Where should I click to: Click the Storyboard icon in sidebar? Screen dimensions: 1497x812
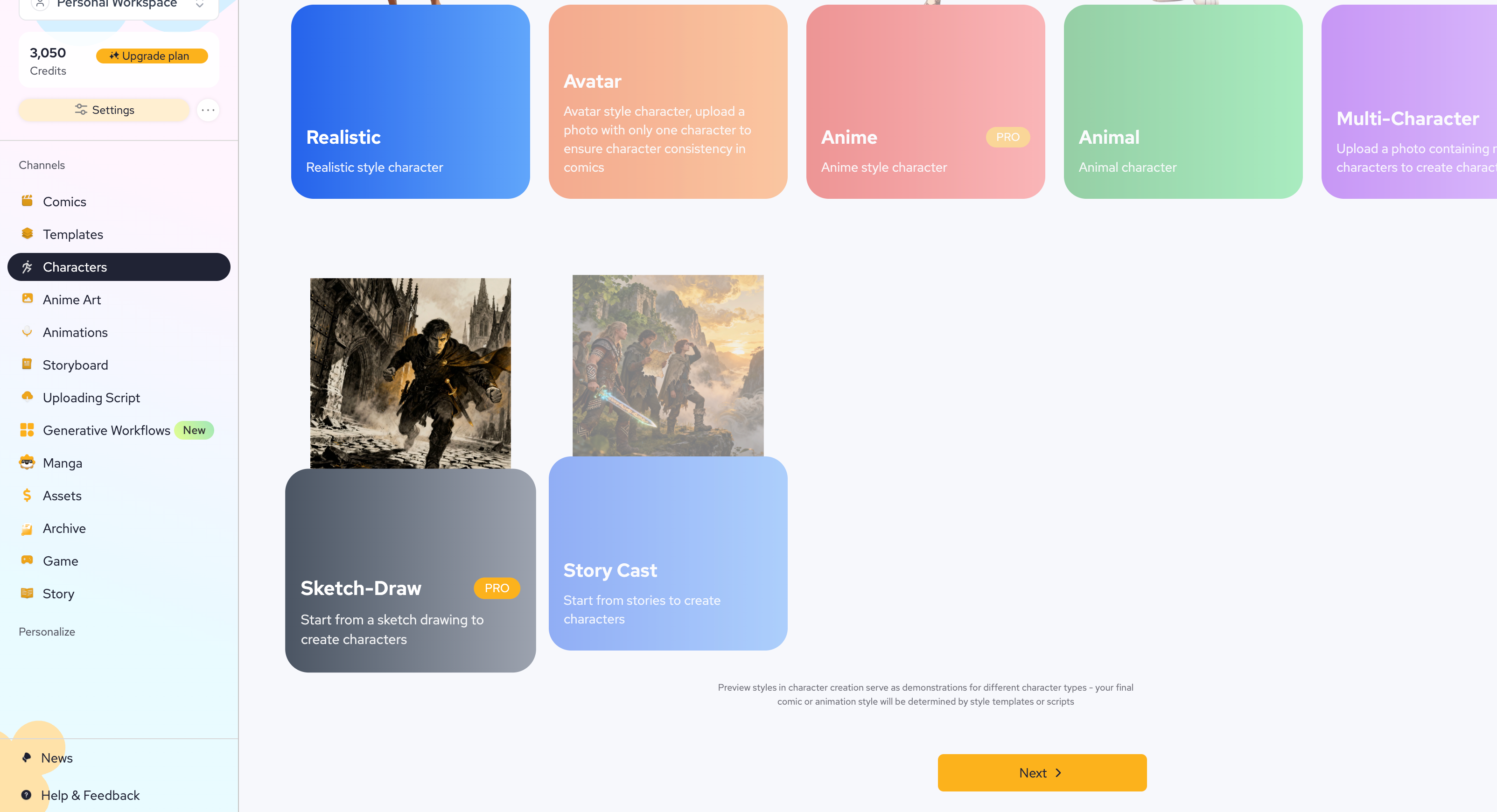(x=28, y=364)
